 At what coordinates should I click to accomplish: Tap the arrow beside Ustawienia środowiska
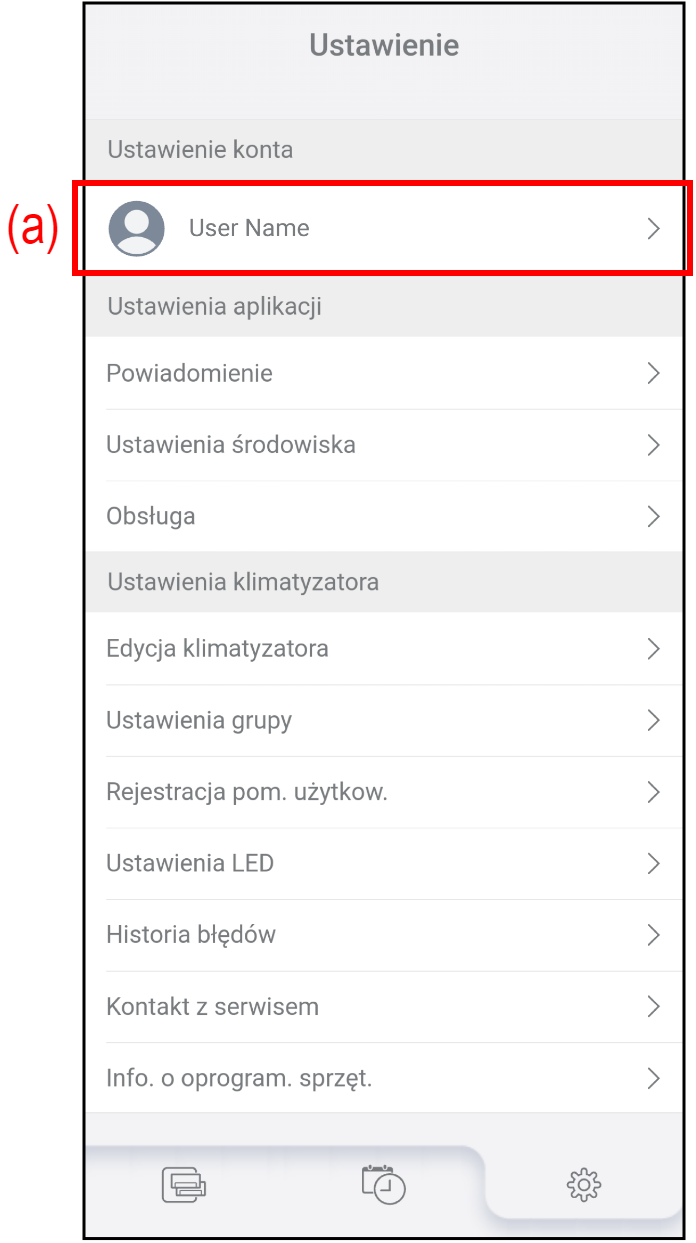point(654,445)
